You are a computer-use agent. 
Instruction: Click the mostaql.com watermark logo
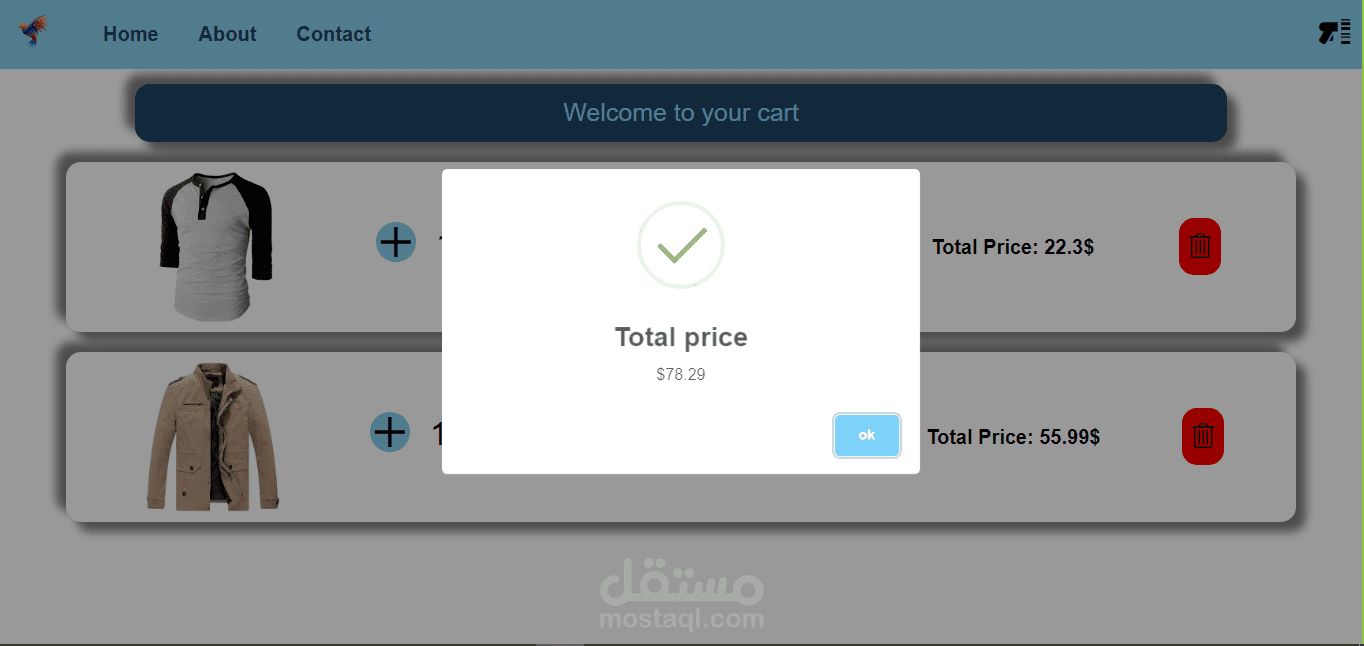tap(682, 596)
